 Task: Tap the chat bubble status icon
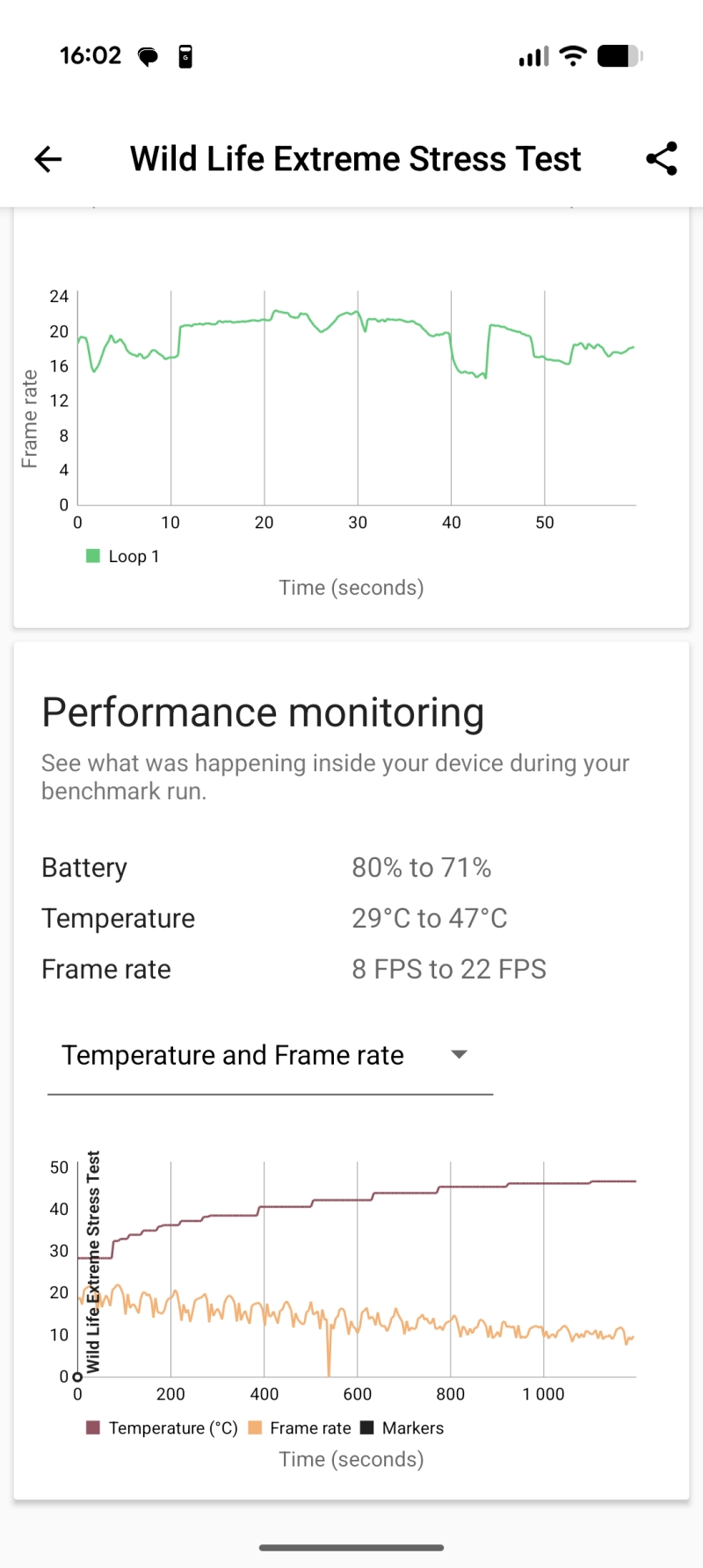148,57
